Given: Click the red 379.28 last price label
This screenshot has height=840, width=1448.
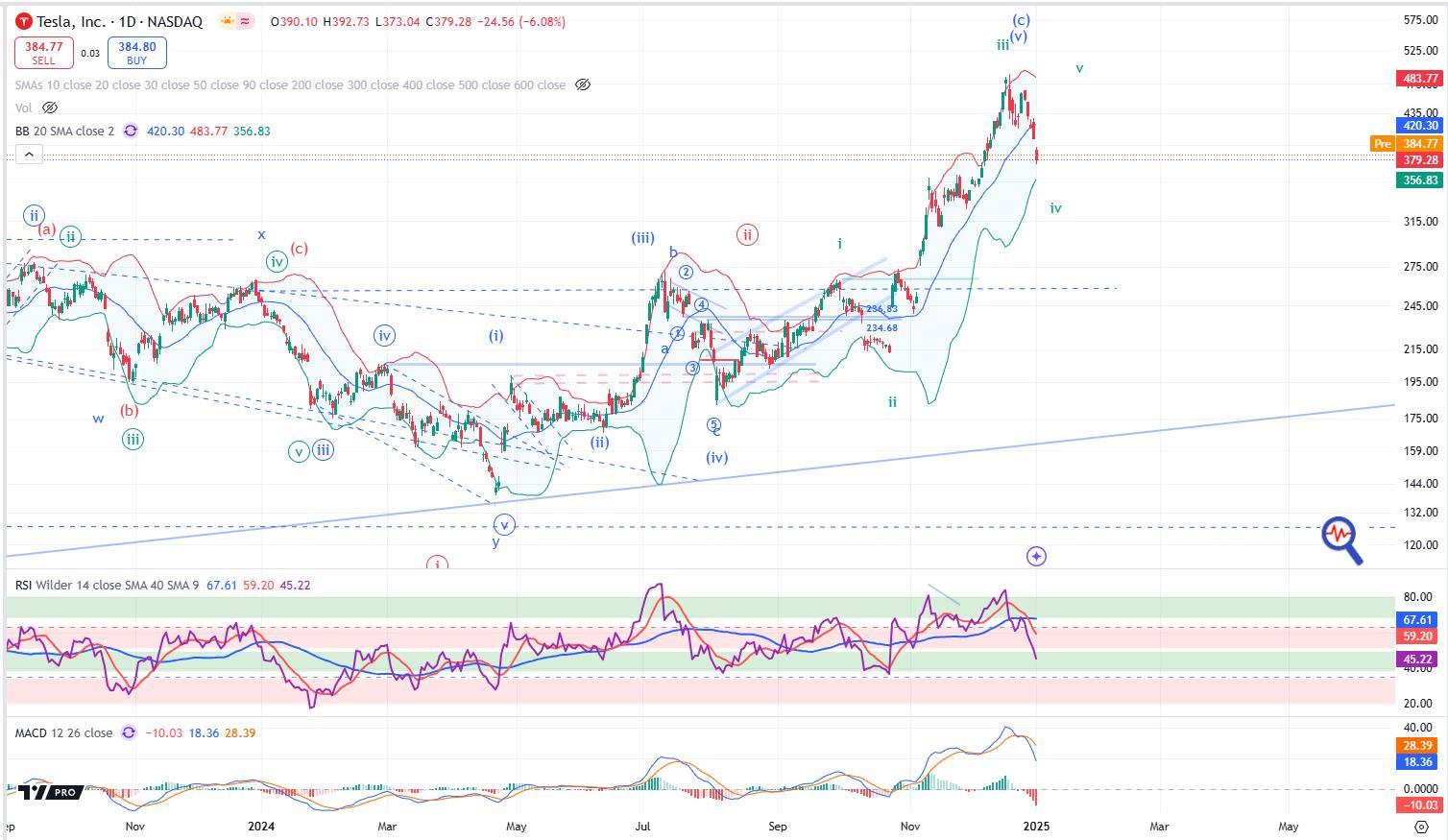Looking at the screenshot, I should [x=1420, y=160].
